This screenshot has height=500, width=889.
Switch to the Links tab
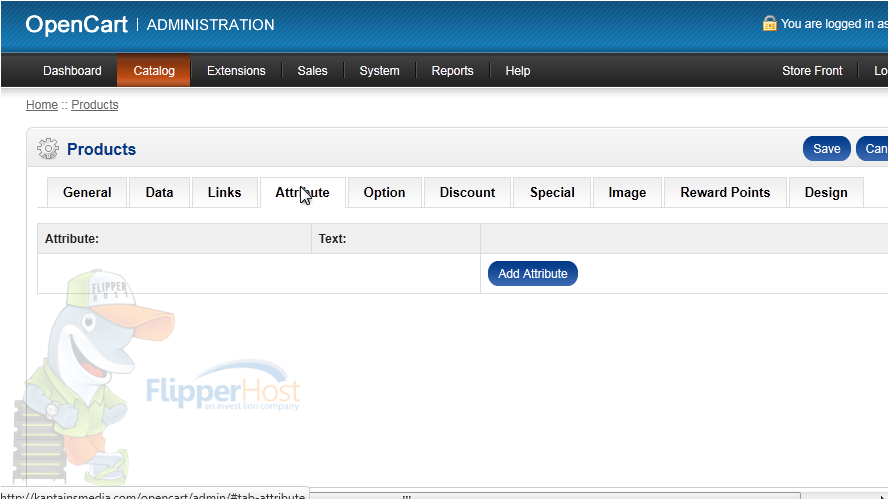[x=225, y=193]
